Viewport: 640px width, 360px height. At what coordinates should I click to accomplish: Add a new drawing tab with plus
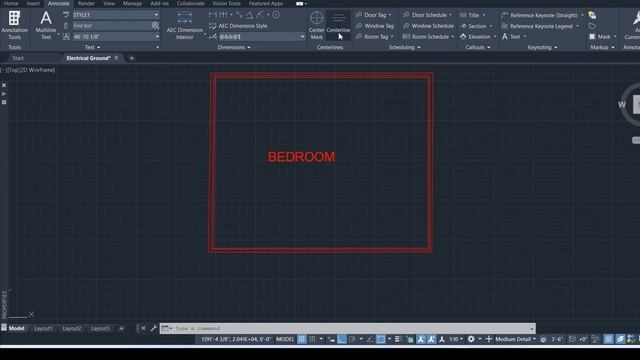pos(131,58)
